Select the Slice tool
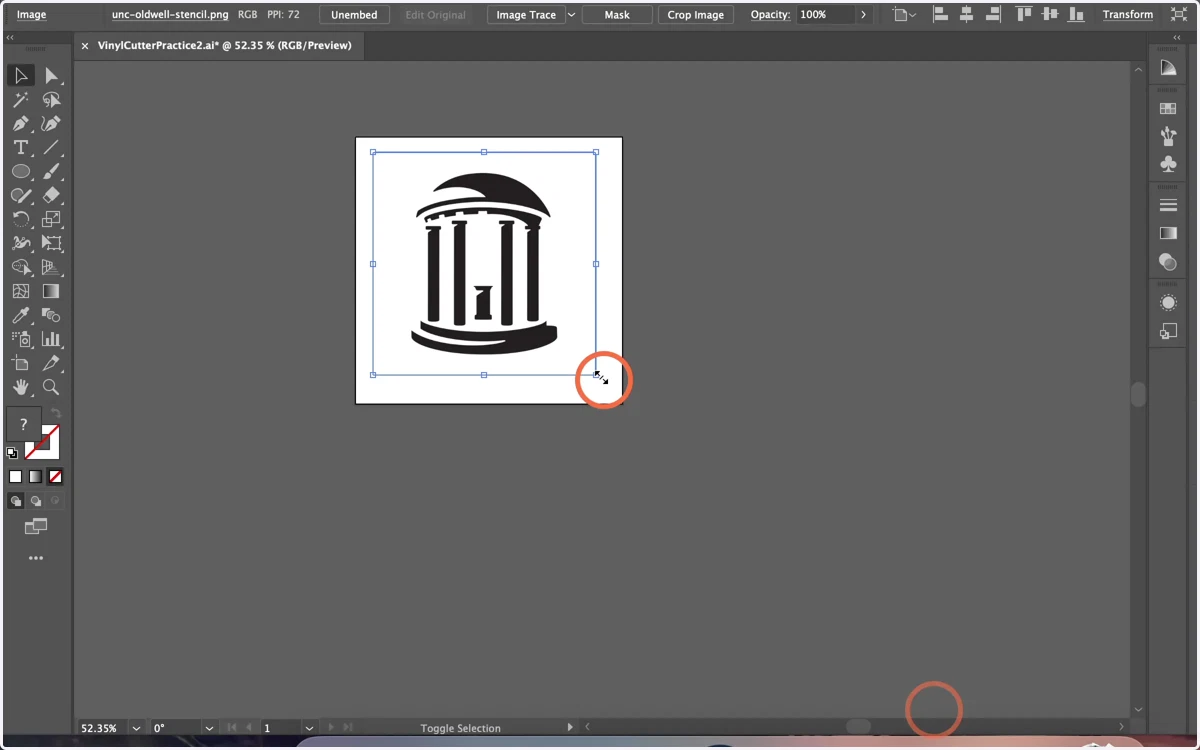 coord(51,364)
